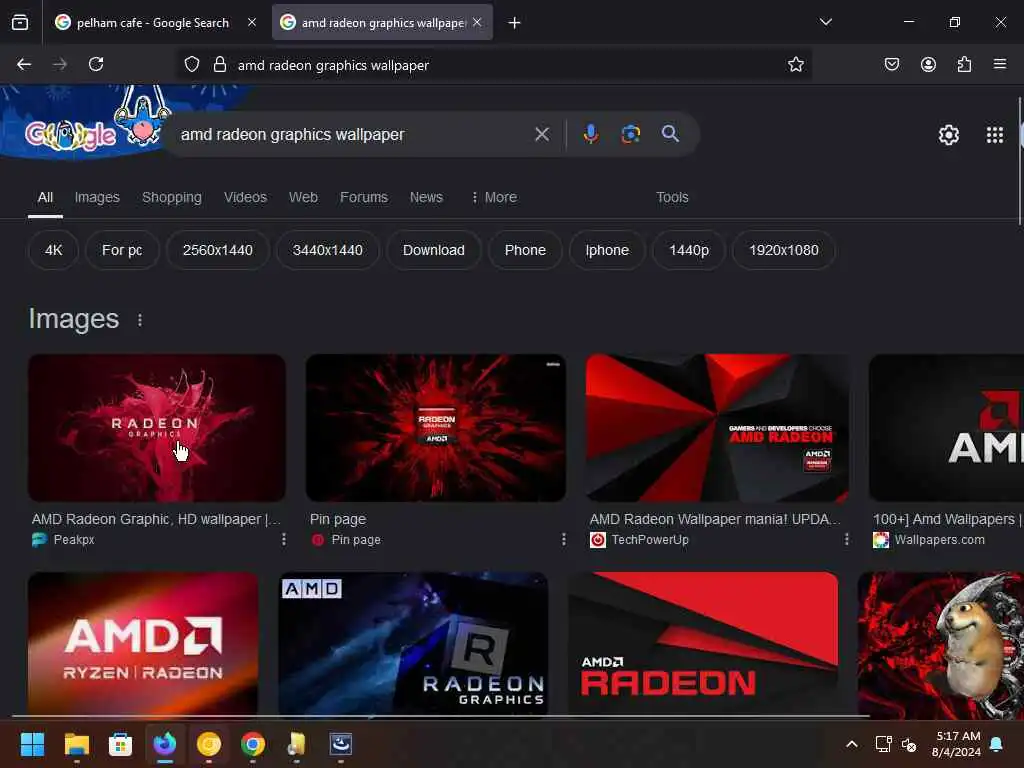Reload the current page
The width and height of the screenshot is (1024, 768).
[96, 64]
